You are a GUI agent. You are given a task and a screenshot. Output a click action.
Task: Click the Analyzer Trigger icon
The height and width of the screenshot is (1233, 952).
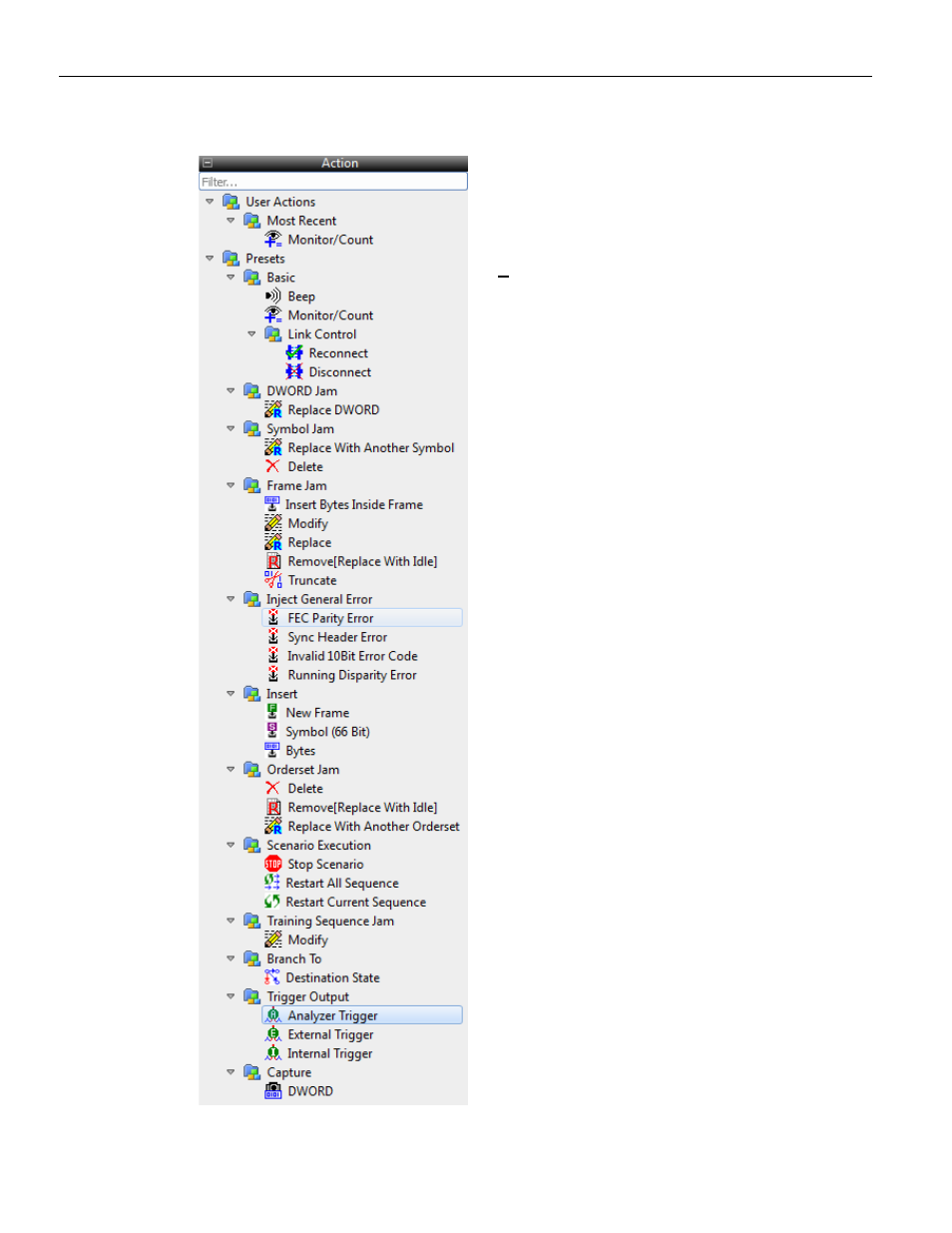point(272,1016)
